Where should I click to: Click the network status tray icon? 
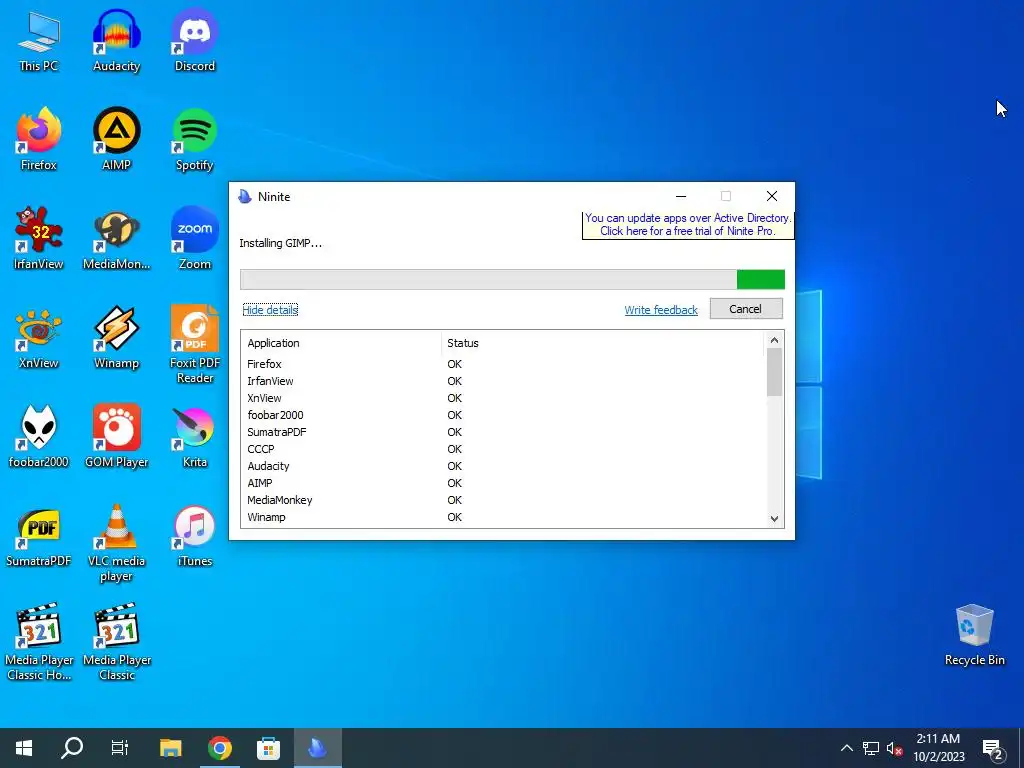[x=871, y=748]
